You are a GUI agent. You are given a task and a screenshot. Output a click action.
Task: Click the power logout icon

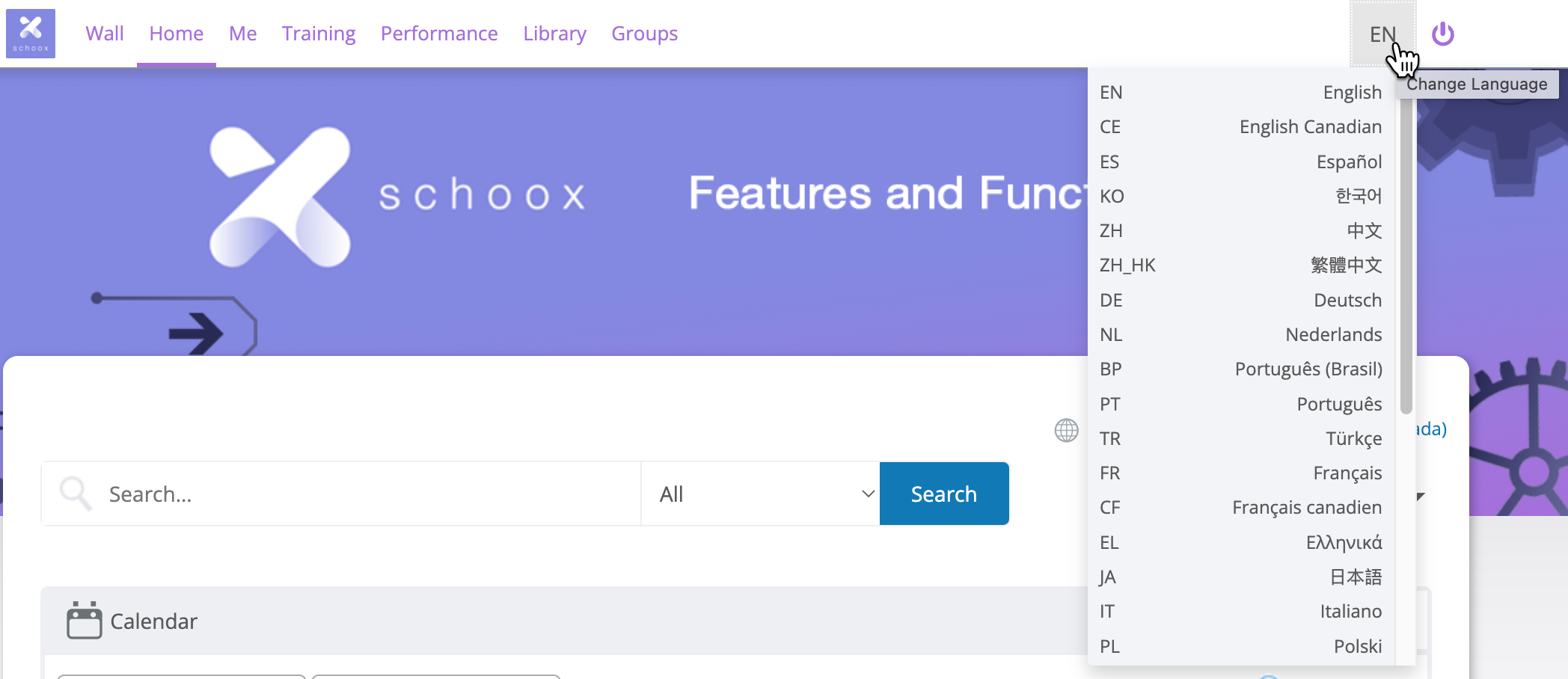1442,34
